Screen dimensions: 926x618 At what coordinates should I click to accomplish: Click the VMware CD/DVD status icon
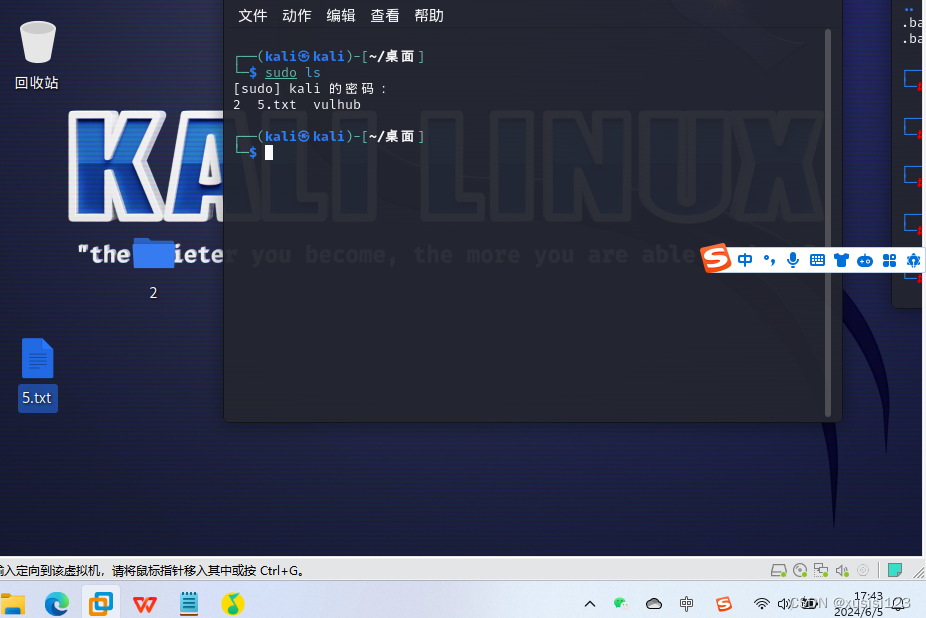(800, 570)
